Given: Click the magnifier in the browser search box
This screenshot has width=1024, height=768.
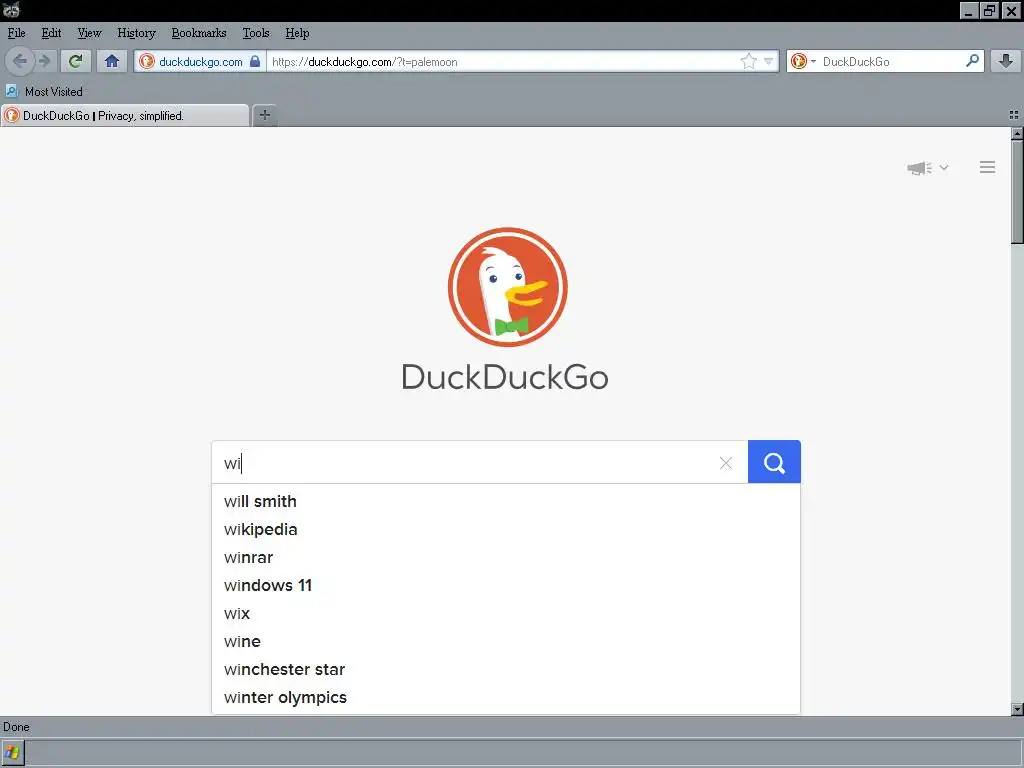Looking at the screenshot, I should pos(972,61).
